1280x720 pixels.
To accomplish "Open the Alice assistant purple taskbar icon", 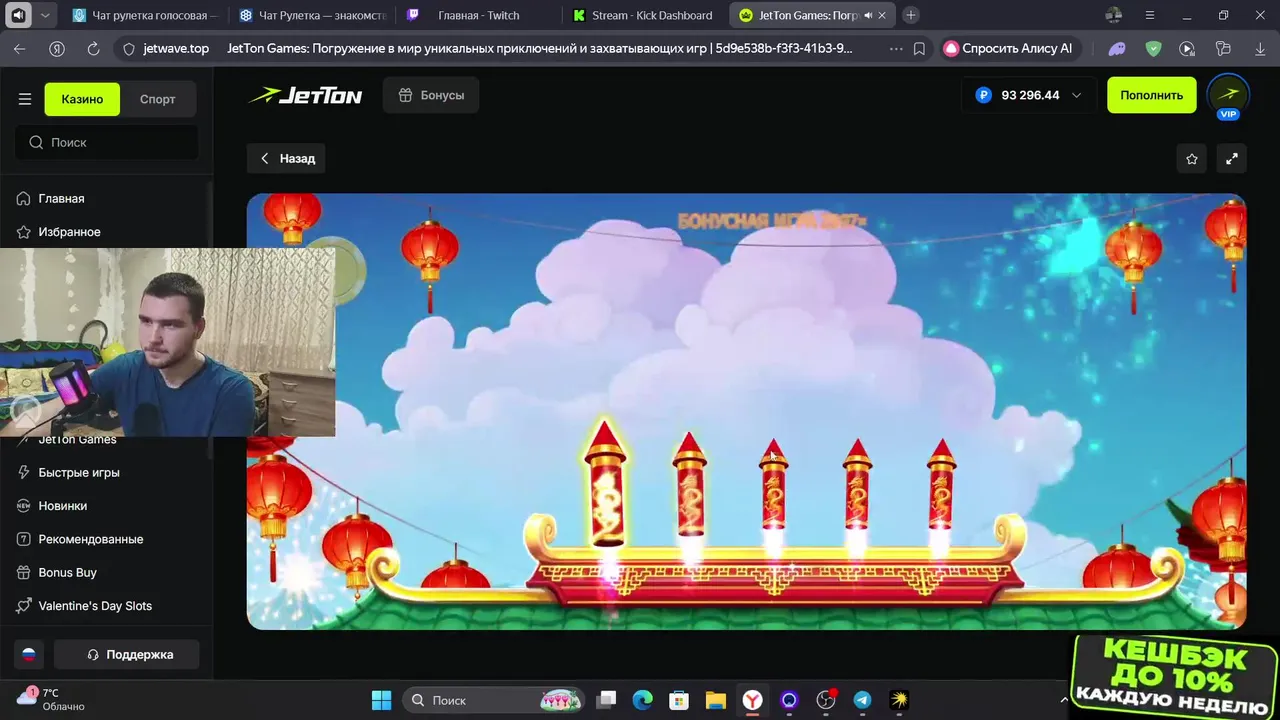I will [x=789, y=700].
